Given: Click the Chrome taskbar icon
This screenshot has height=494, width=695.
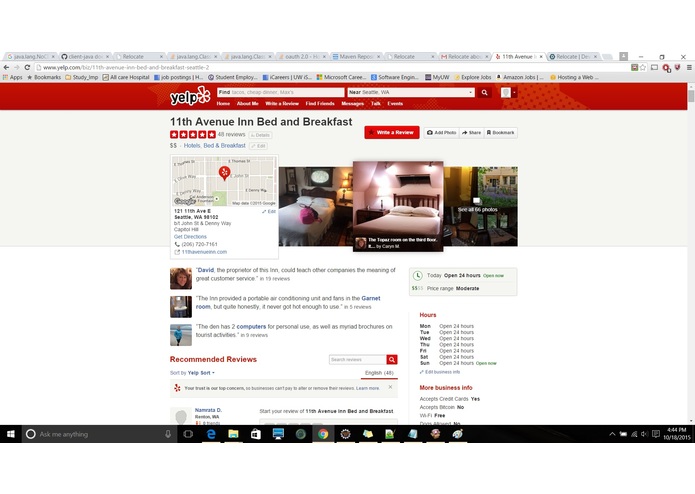Looking at the screenshot, I should 323,434.
